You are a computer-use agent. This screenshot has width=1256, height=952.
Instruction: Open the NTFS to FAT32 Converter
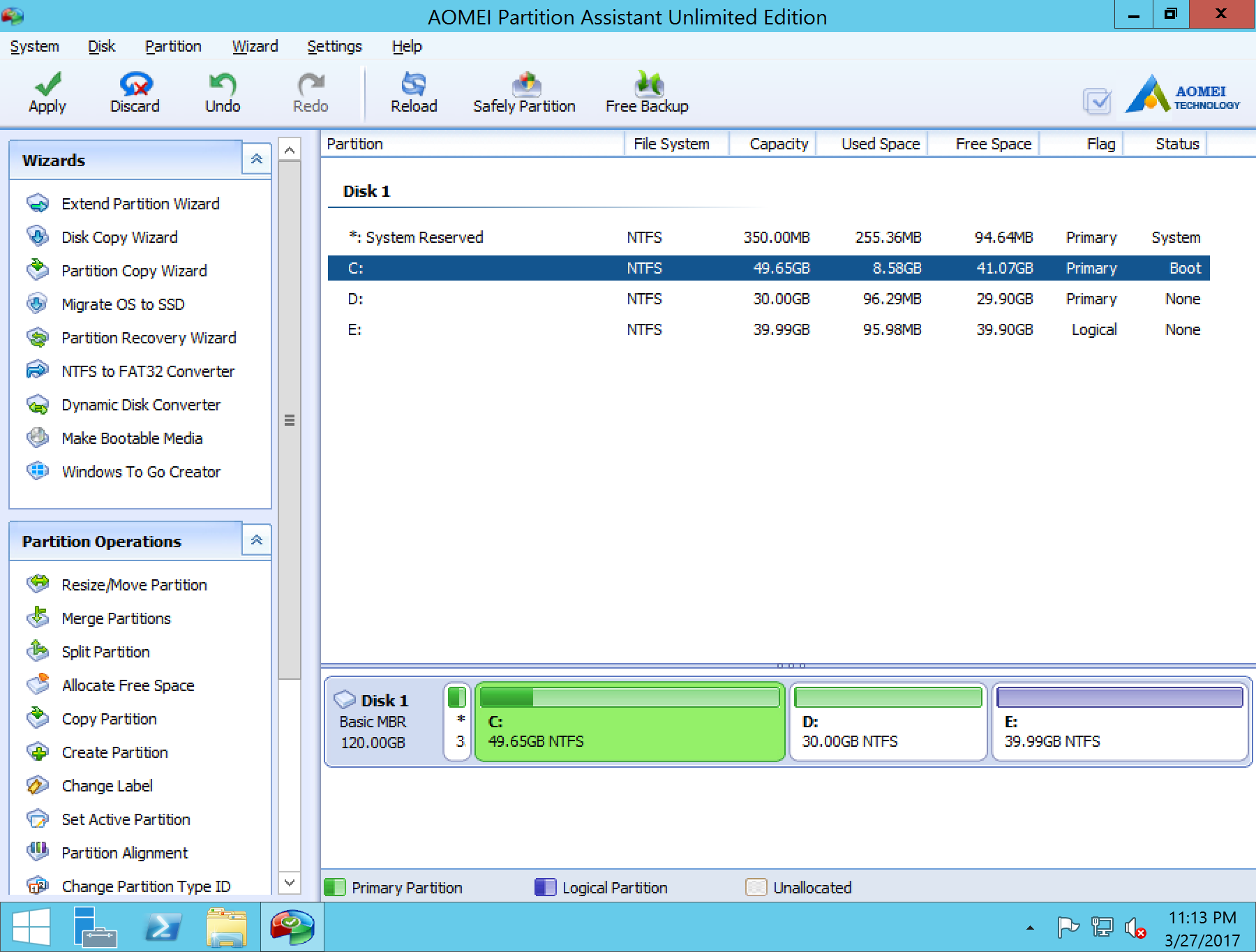pyautogui.click(x=148, y=371)
